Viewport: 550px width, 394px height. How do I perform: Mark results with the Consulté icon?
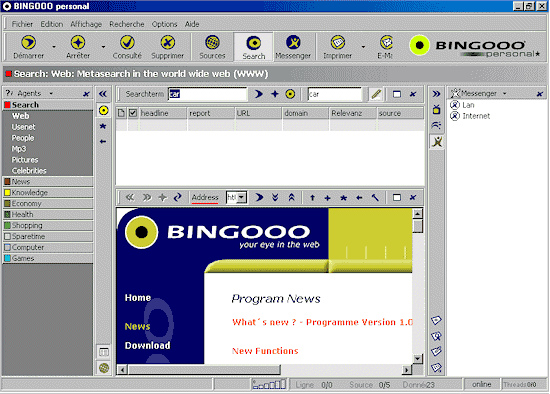[127, 43]
